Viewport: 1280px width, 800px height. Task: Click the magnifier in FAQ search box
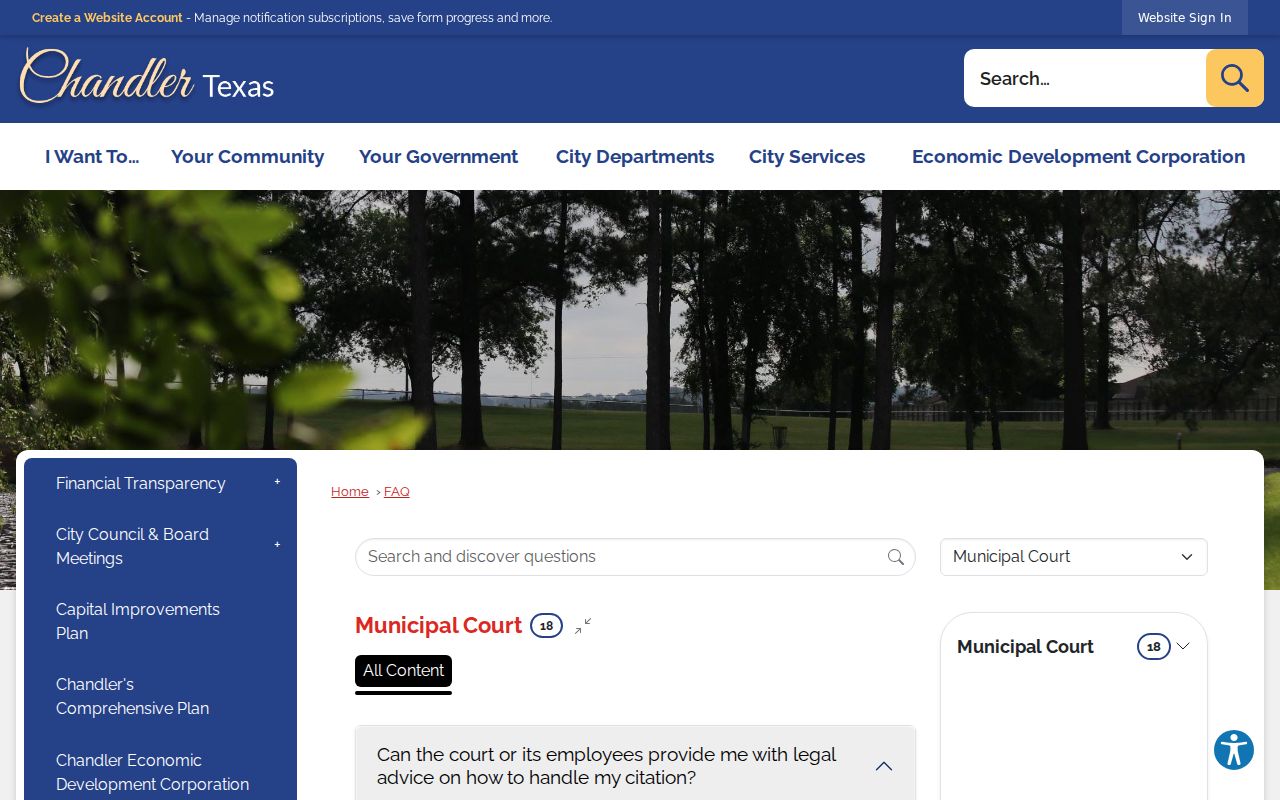(896, 557)
